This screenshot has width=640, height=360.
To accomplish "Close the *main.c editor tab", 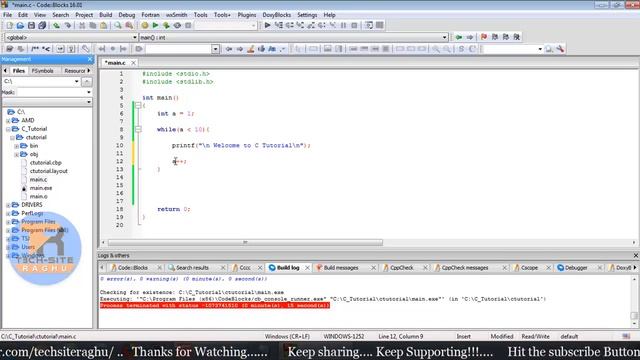I will click(x=133, y=63).
